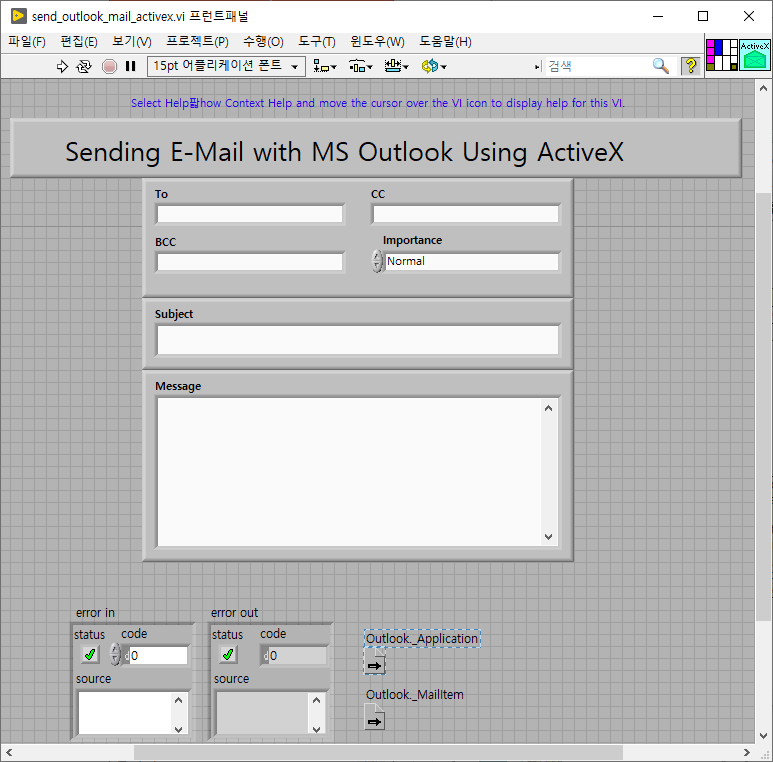Click the ActiveX VI icon

click(x=755, y=55)
